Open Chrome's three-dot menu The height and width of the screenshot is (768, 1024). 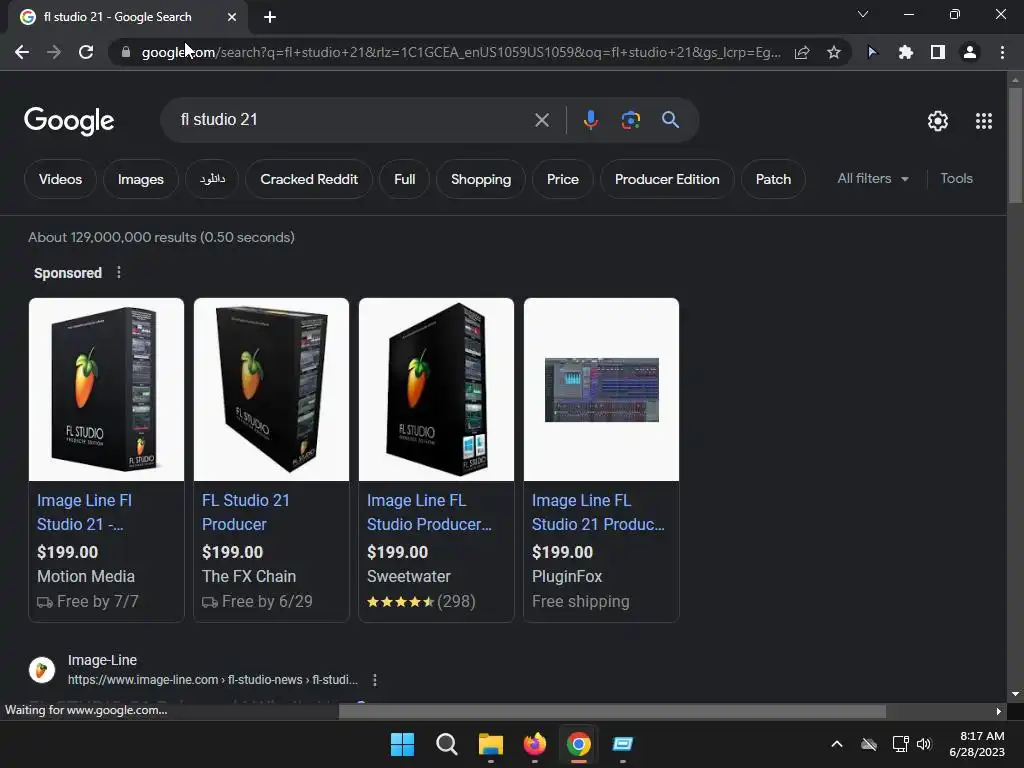click(1002, 52)
